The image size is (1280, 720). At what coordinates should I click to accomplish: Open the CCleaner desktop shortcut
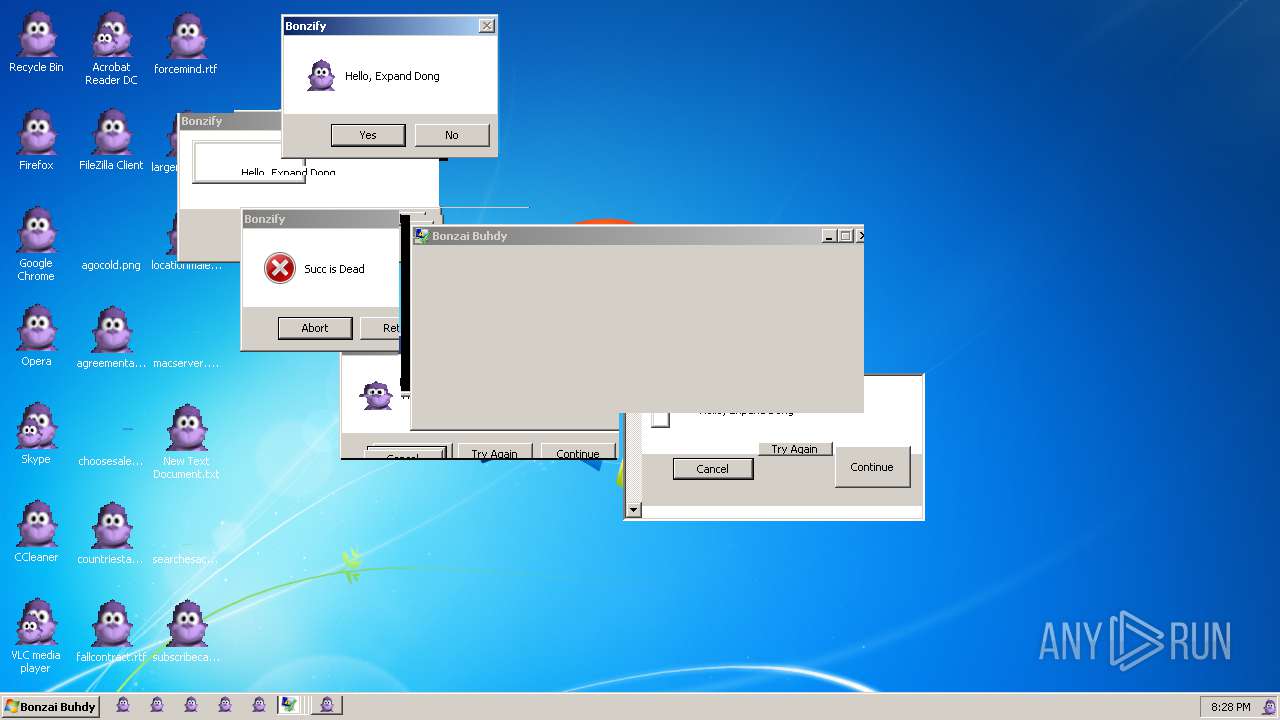coord(36,533)
